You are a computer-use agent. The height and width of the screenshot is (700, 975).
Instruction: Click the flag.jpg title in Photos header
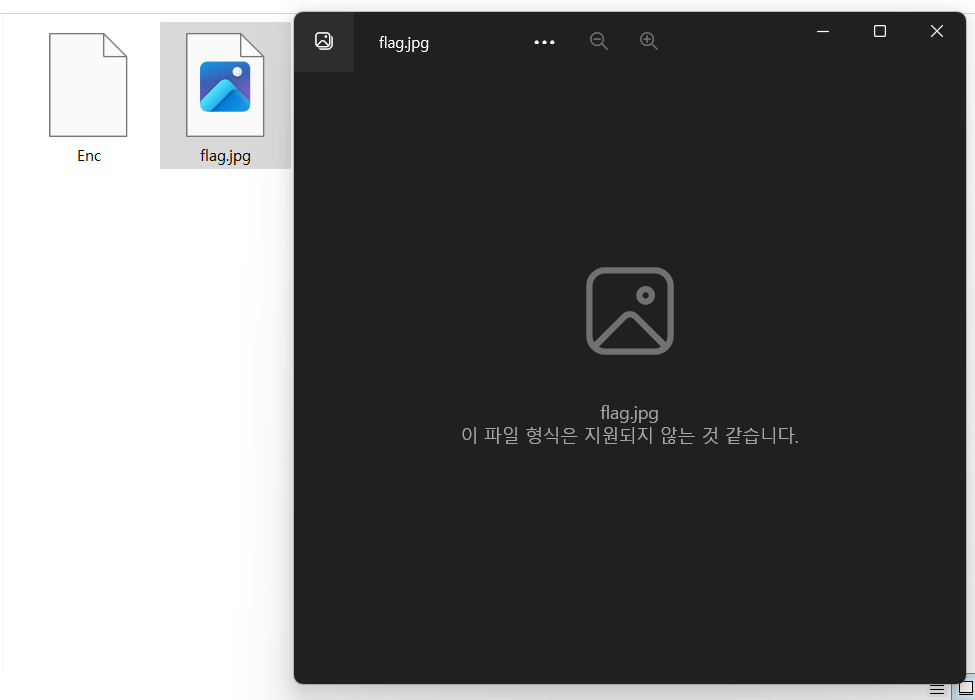tap(404, 43)
